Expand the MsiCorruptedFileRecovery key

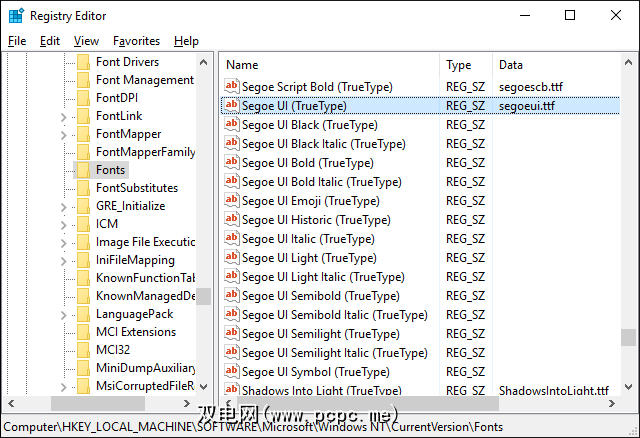point(63,387)
